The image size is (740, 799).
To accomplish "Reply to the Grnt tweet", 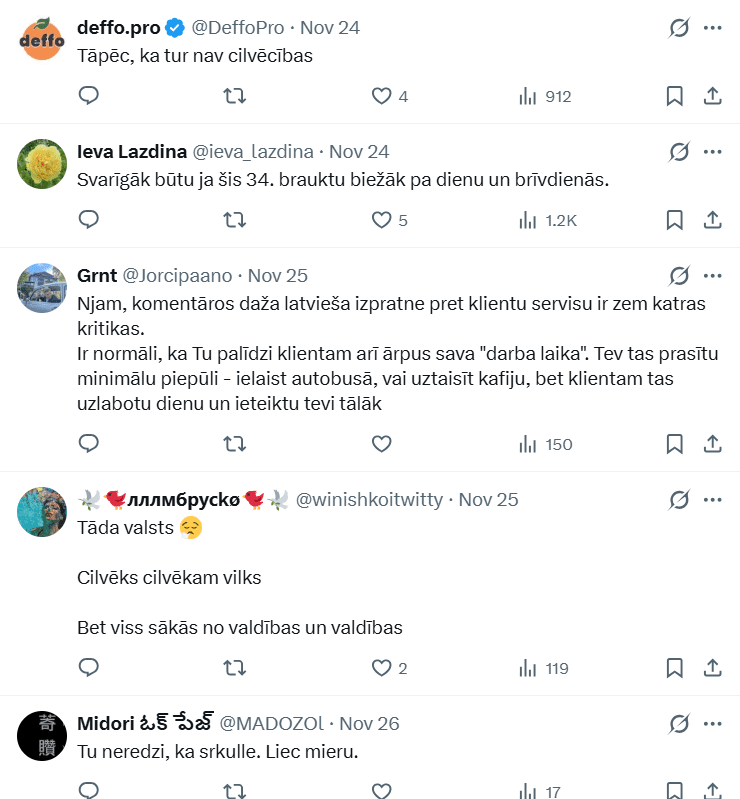I will [x=89, y=444].
